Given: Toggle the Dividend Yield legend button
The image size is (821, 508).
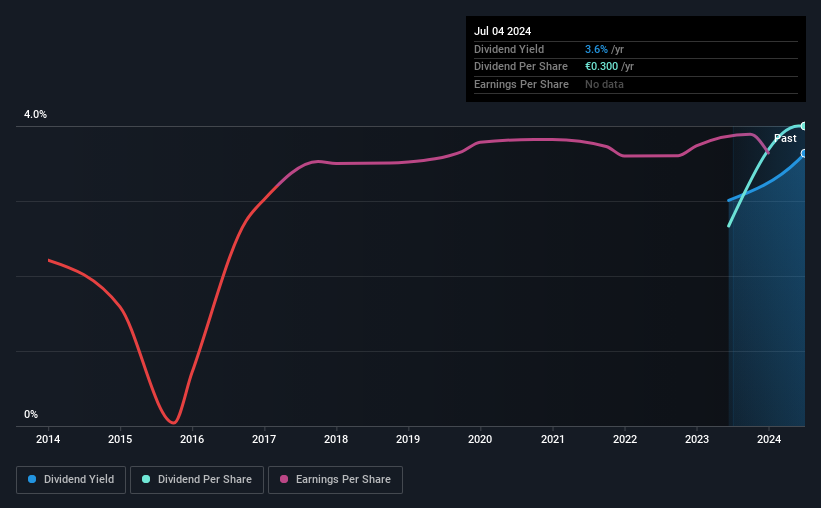Looking at the screenshot, I should [x=71, y=480].
